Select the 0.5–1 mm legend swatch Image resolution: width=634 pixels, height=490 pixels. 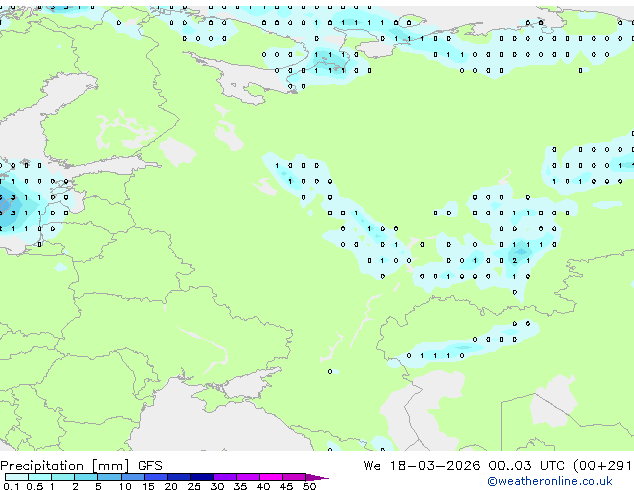(x=40, y=477)
